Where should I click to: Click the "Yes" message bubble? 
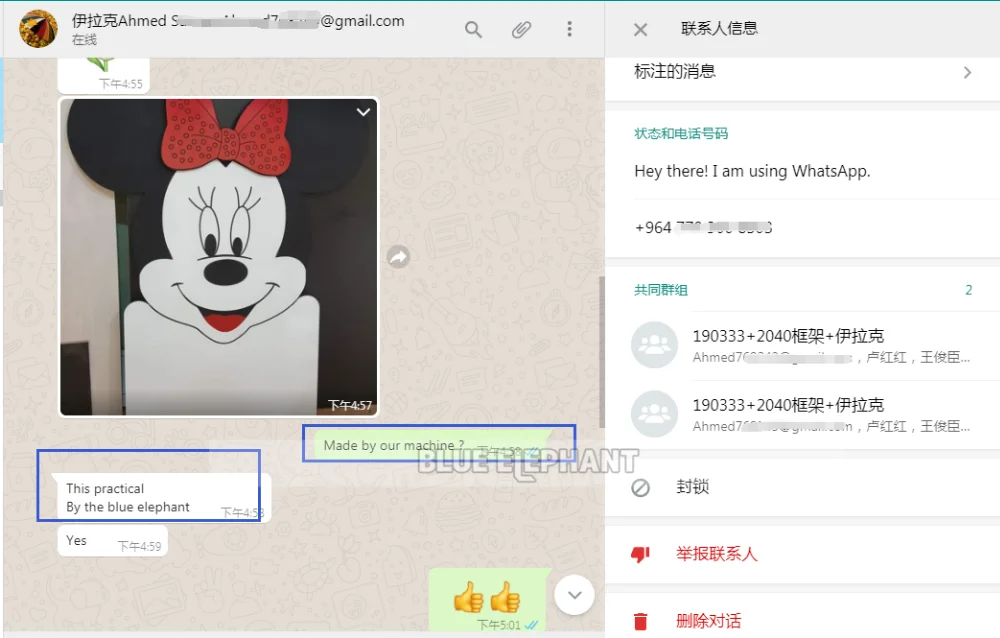113,541
